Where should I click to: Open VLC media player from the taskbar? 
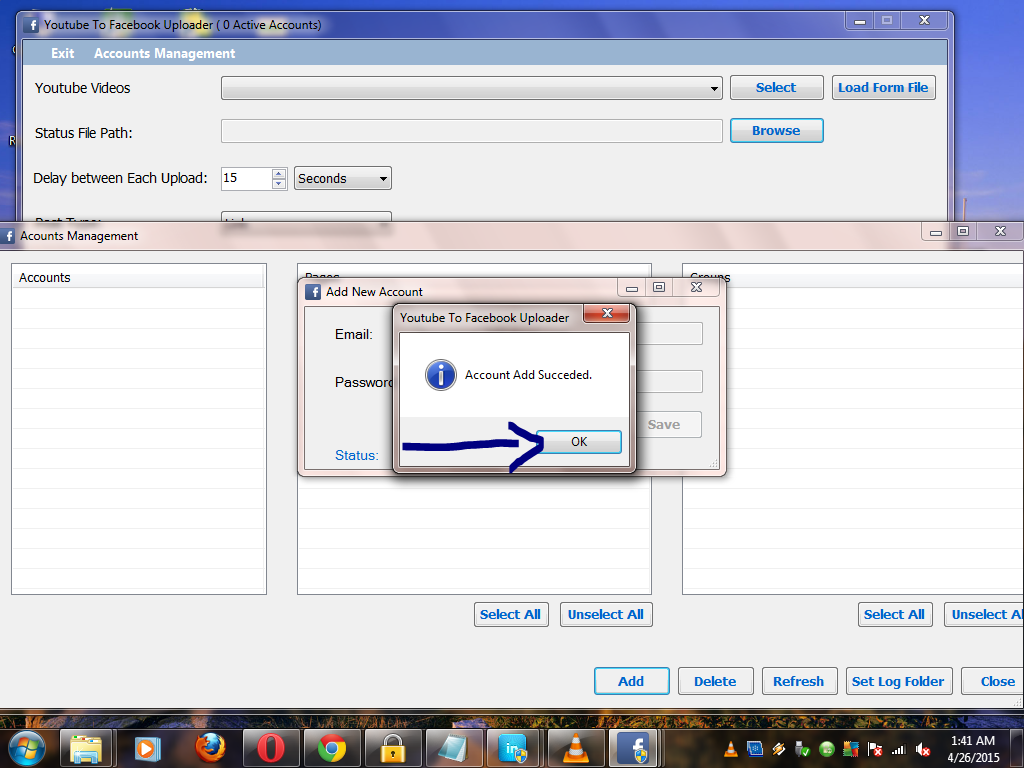[x=575, y=748]
